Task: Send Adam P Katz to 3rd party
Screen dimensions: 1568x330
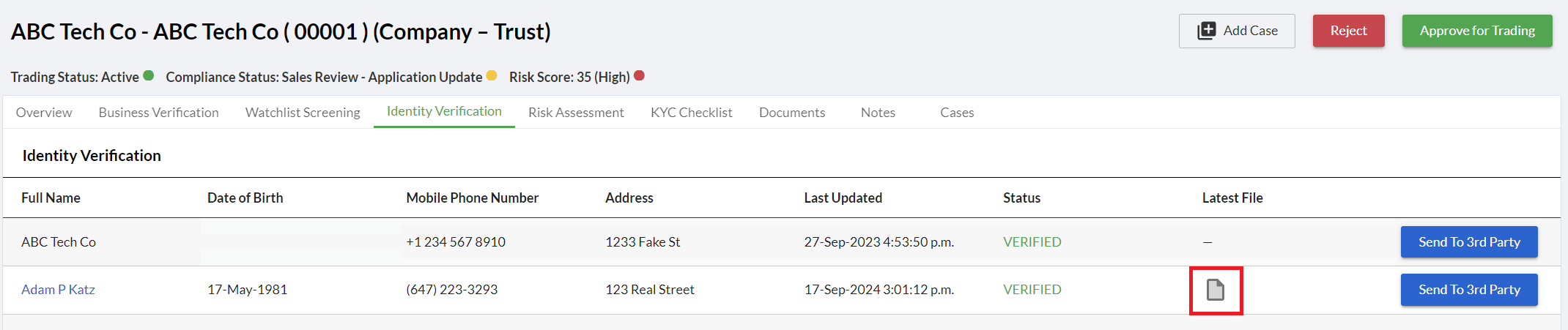Action: coord(1468,290)
